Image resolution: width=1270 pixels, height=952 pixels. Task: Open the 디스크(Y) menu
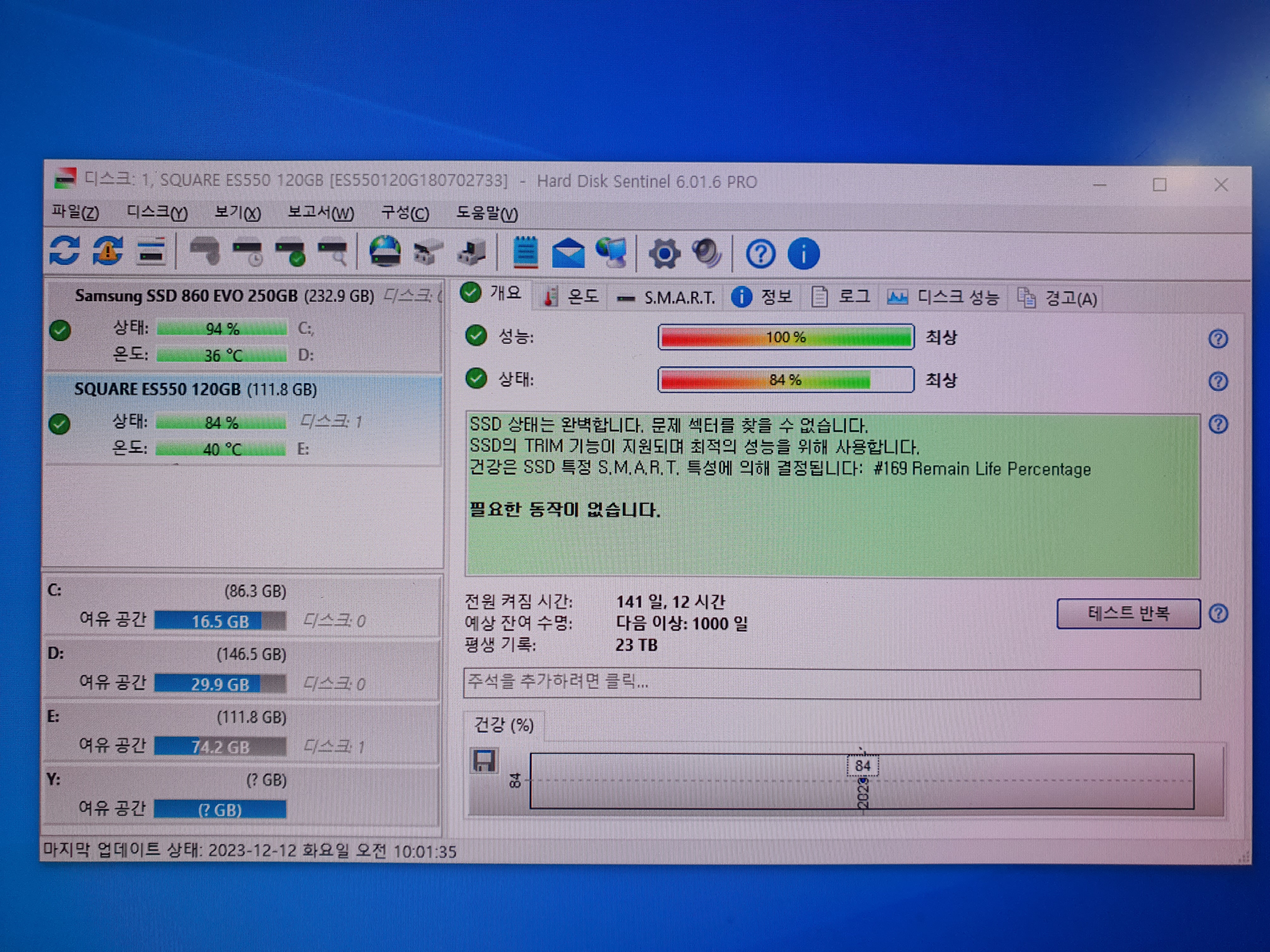(x=157, y=213)
